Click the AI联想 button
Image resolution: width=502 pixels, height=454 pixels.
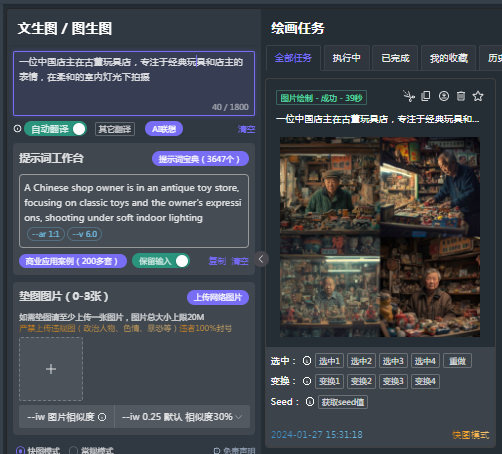coord(164,129)
